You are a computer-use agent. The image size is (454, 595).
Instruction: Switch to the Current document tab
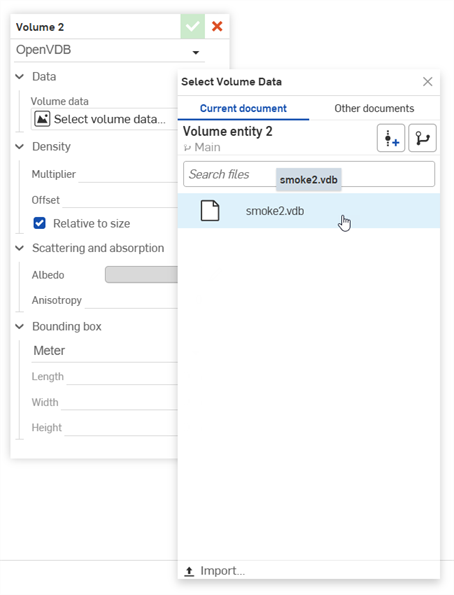pyautogui.click(x=243, y=109)
